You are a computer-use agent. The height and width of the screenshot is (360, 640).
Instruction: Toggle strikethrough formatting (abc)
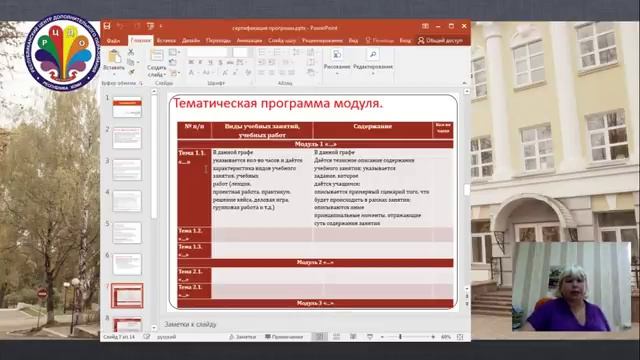[x=230, y=62]
